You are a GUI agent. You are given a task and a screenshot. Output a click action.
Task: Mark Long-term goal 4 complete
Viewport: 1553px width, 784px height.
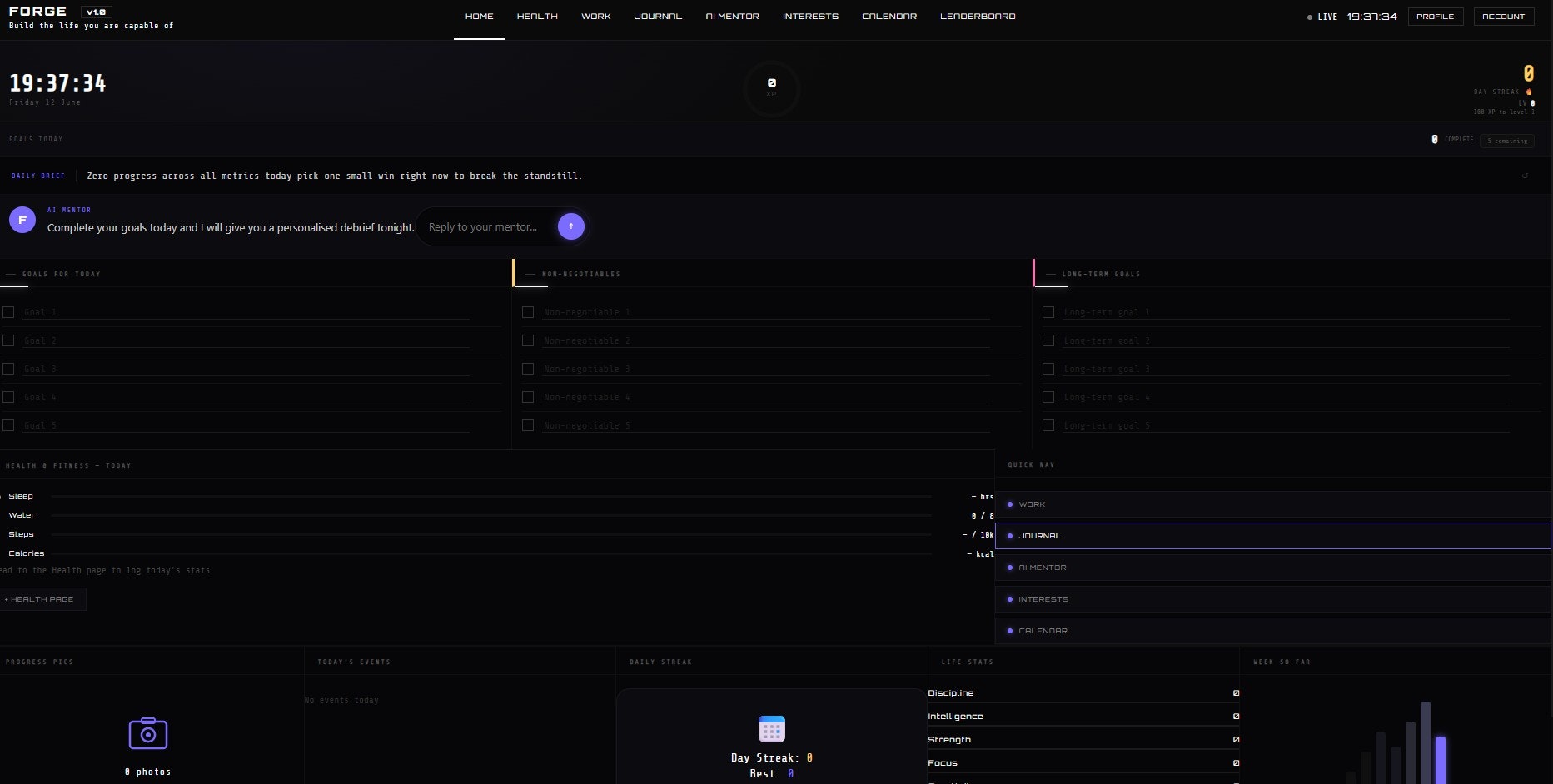tap(1048, 397)
